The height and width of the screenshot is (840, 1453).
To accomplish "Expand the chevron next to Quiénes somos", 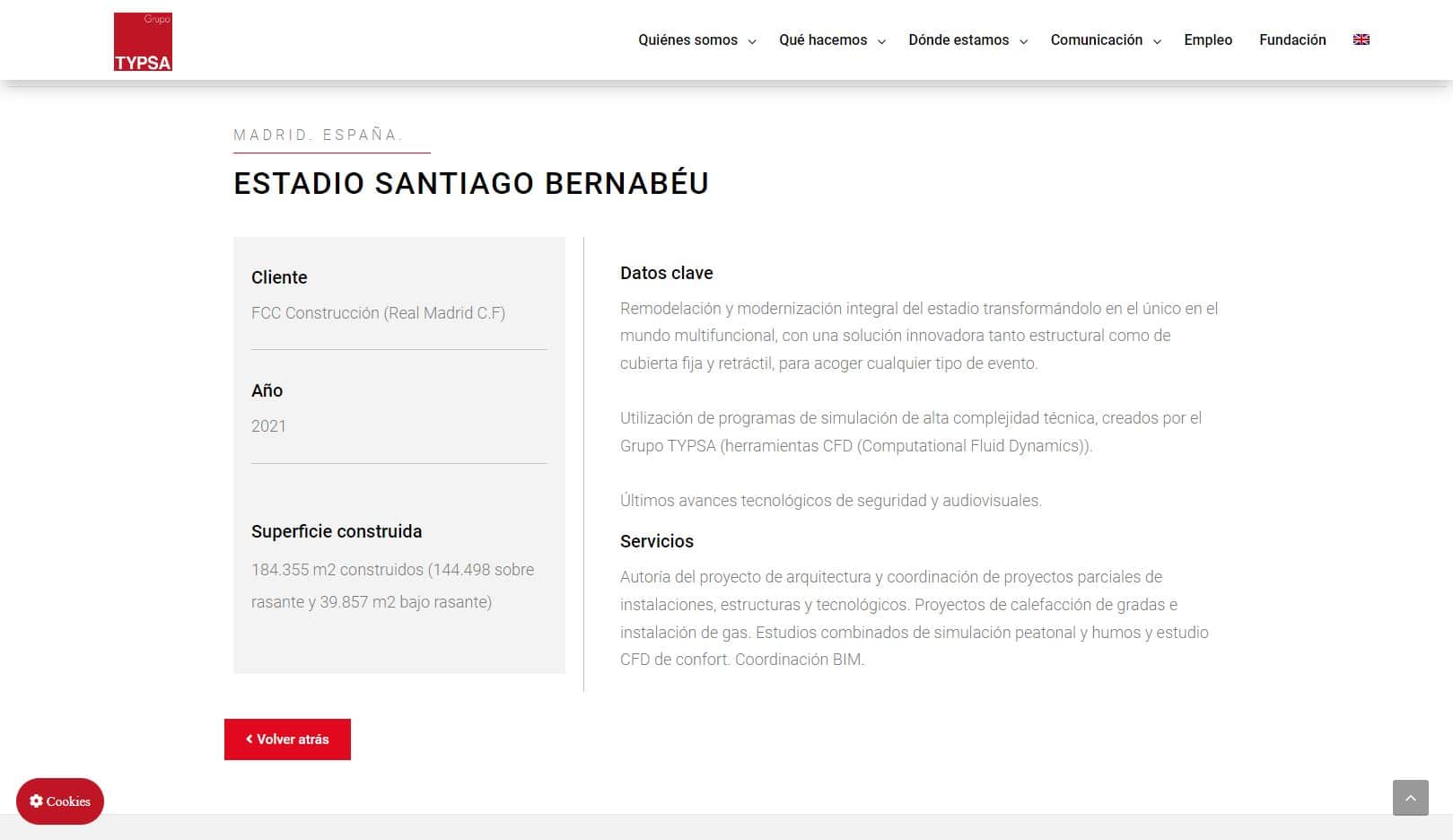I will point(752,41).
